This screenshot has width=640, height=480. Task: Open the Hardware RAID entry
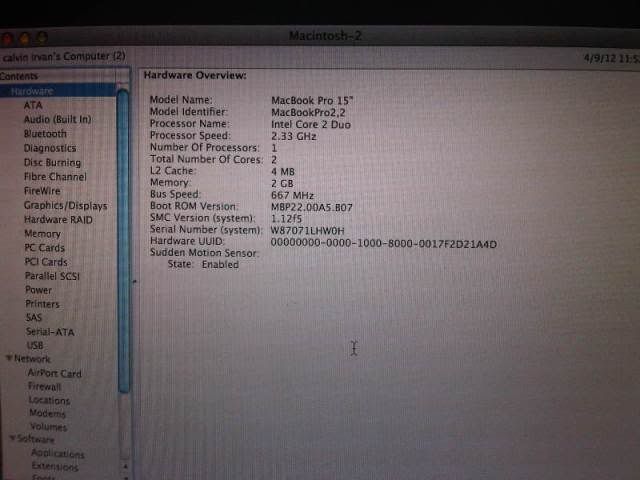(58, 220)
